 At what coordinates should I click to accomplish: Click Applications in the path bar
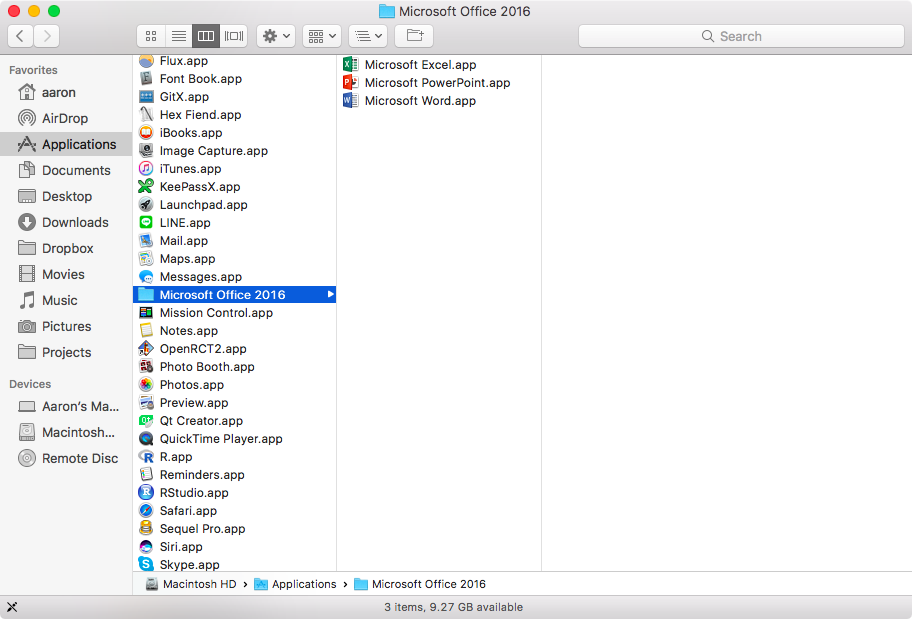(x=295, y=584)
